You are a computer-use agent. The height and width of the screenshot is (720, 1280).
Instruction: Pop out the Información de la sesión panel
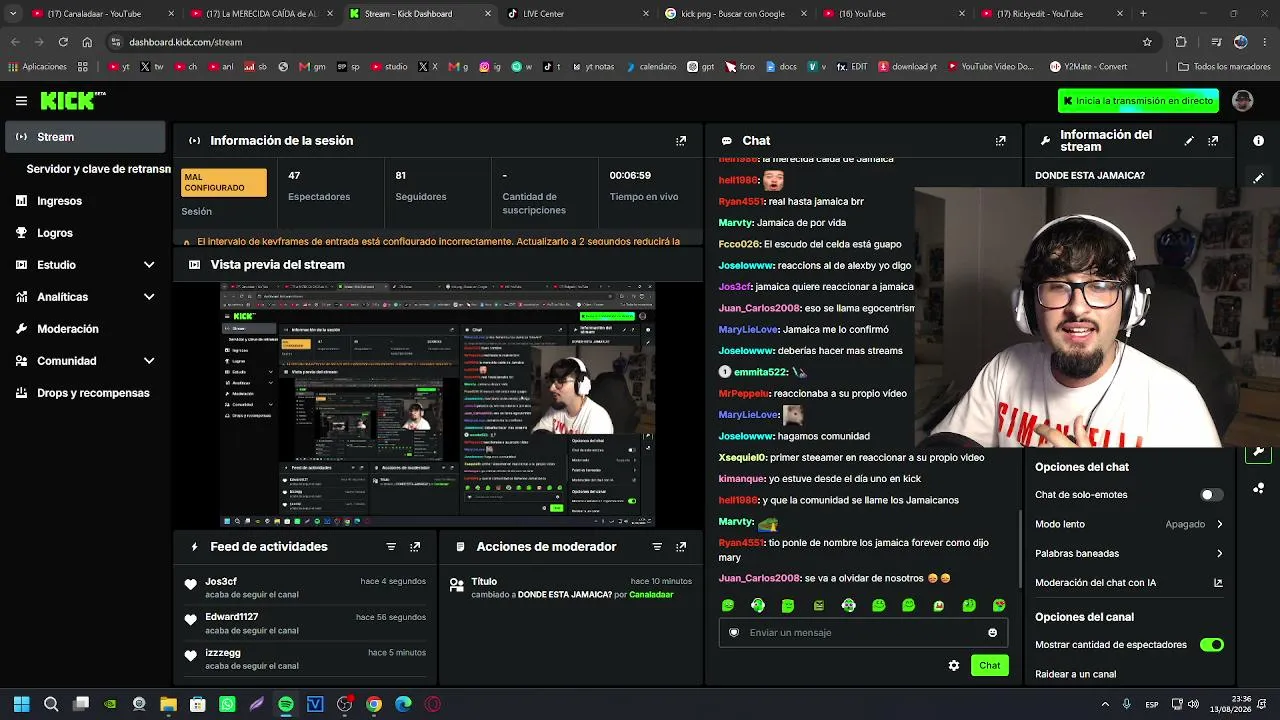(681, 141)
